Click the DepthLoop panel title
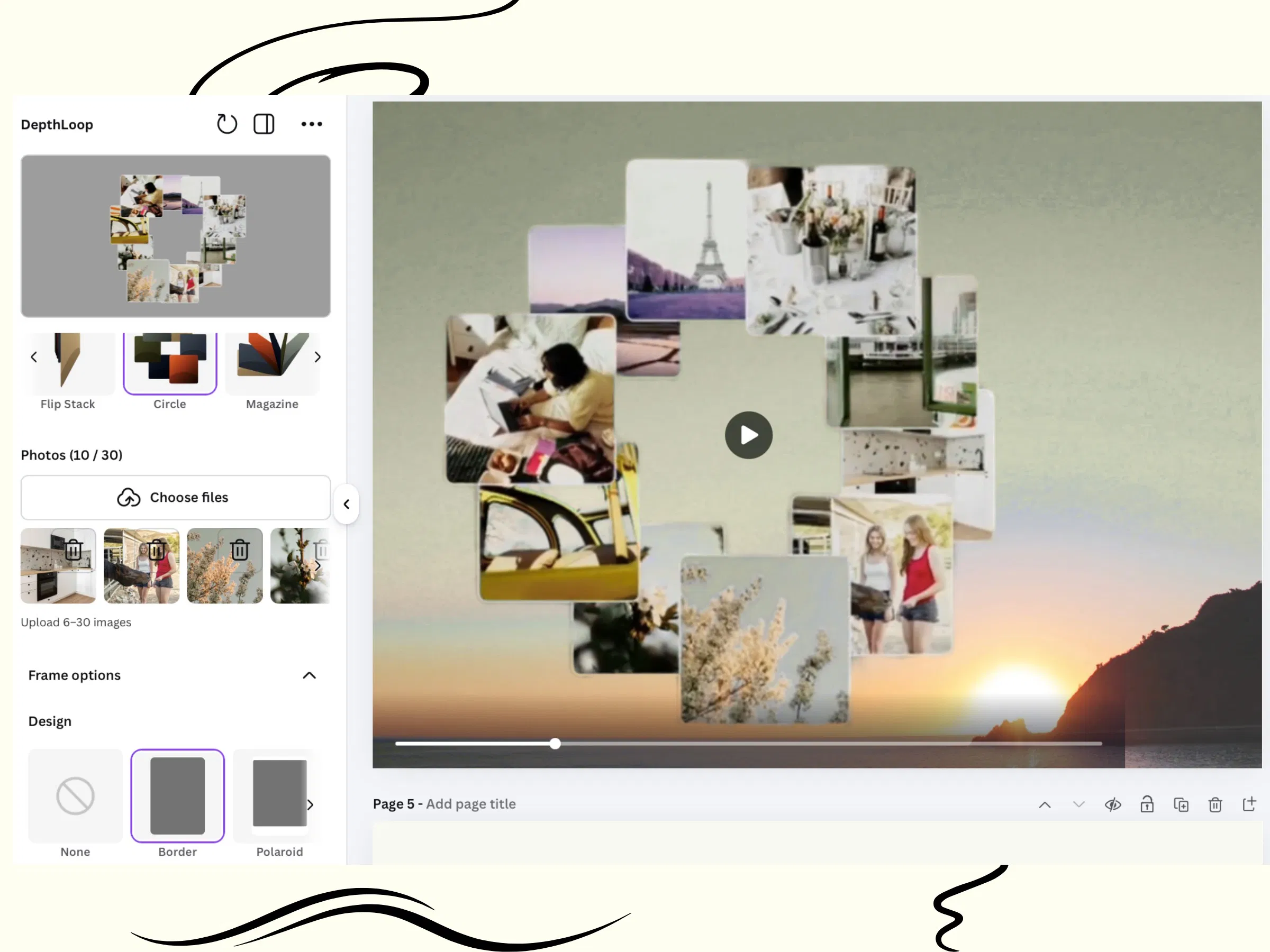 point(57,124)
